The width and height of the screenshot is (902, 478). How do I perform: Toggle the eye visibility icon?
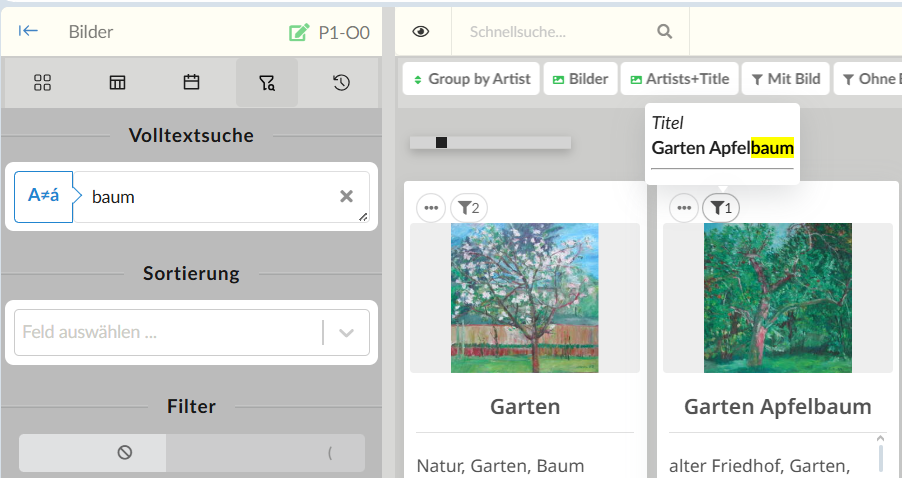tap(421, 32)
